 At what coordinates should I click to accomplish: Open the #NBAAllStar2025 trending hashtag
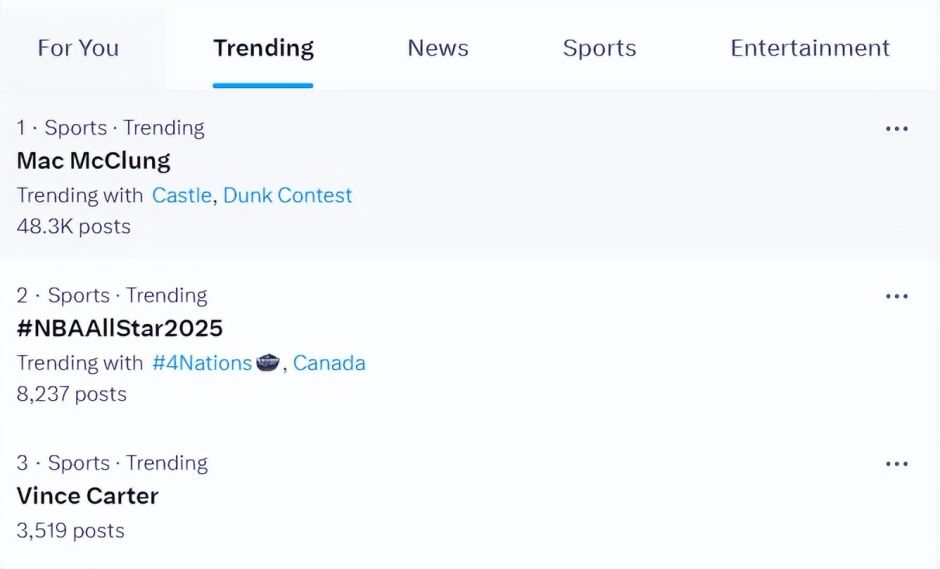point(119,328)
